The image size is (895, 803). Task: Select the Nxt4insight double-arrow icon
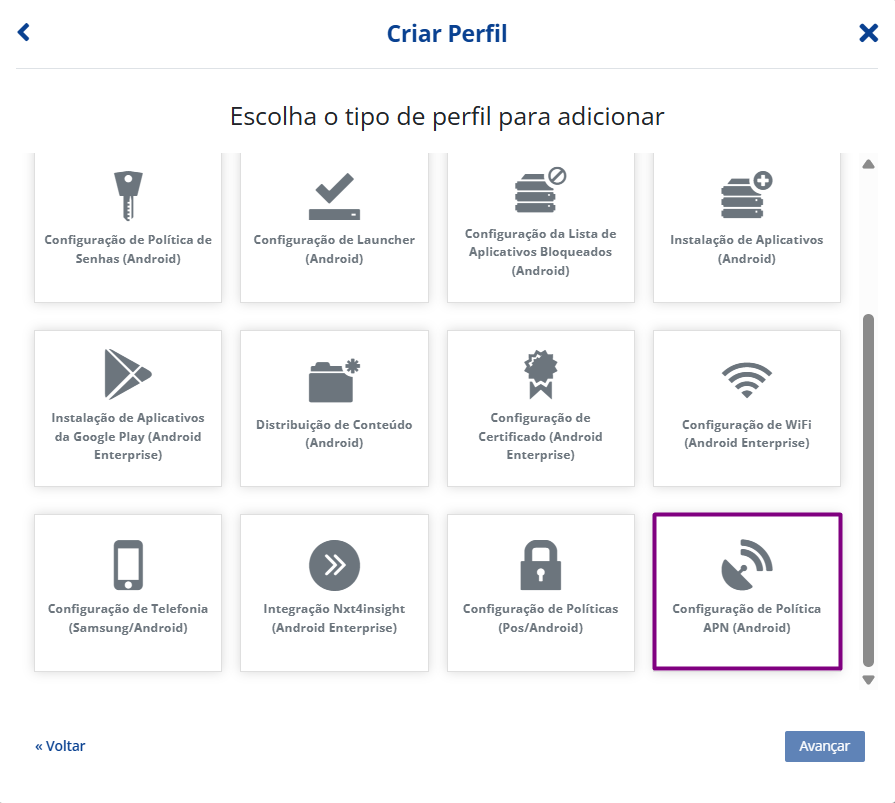pyautogui.click(x=333, y=565)
